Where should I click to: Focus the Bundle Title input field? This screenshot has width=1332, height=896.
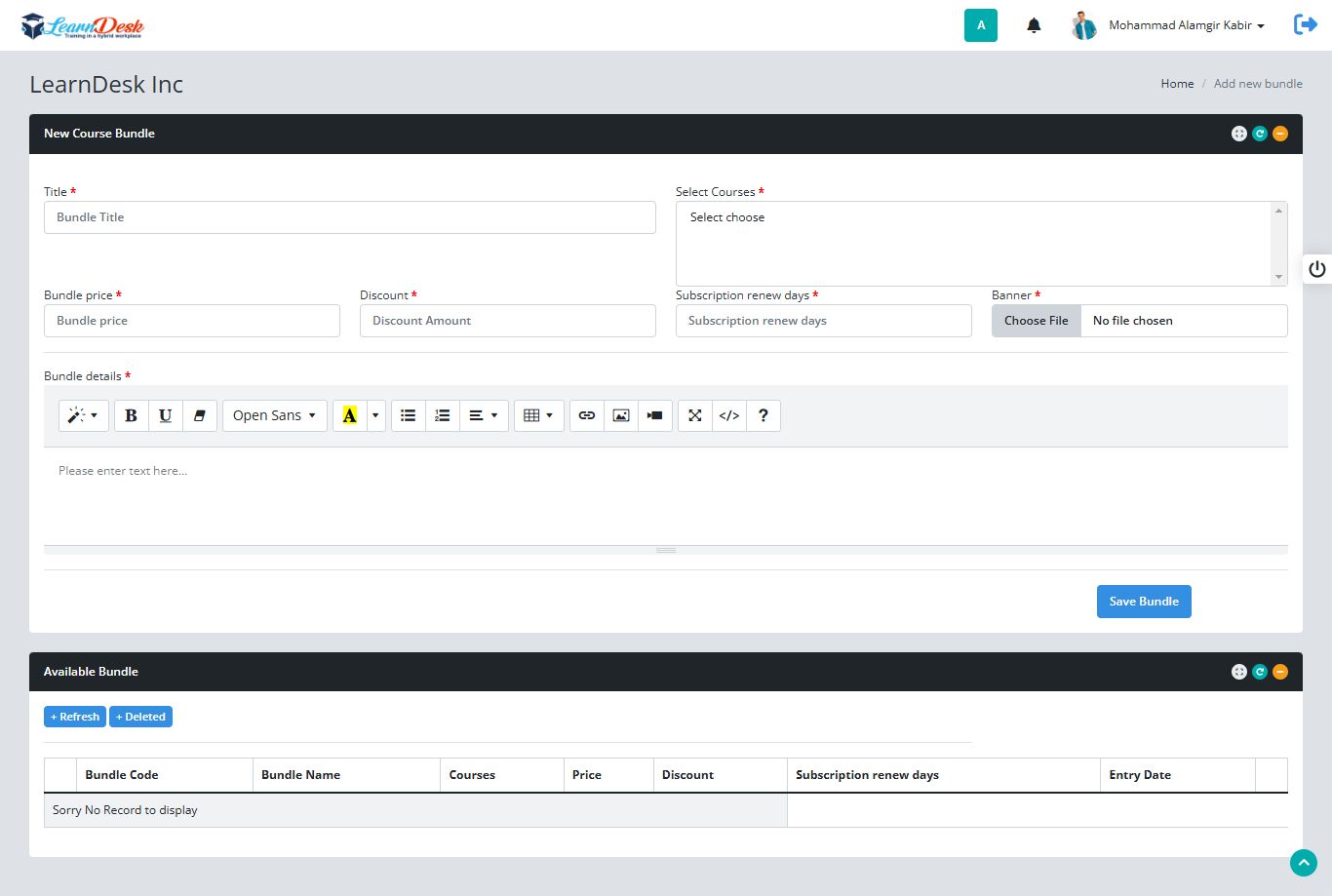tap(350, 217)
